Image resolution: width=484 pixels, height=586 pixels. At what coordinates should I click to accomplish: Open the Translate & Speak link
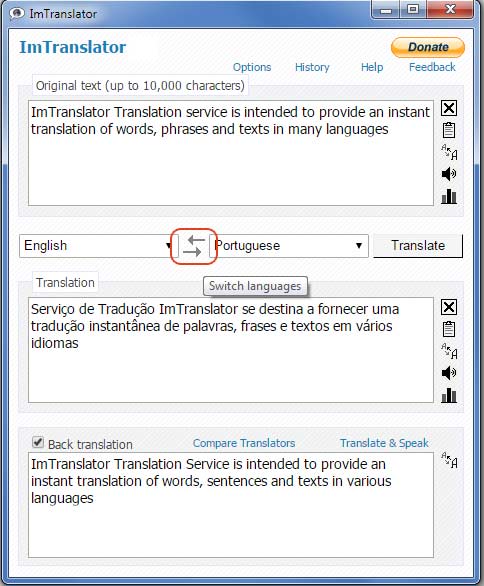click(384, 443)
